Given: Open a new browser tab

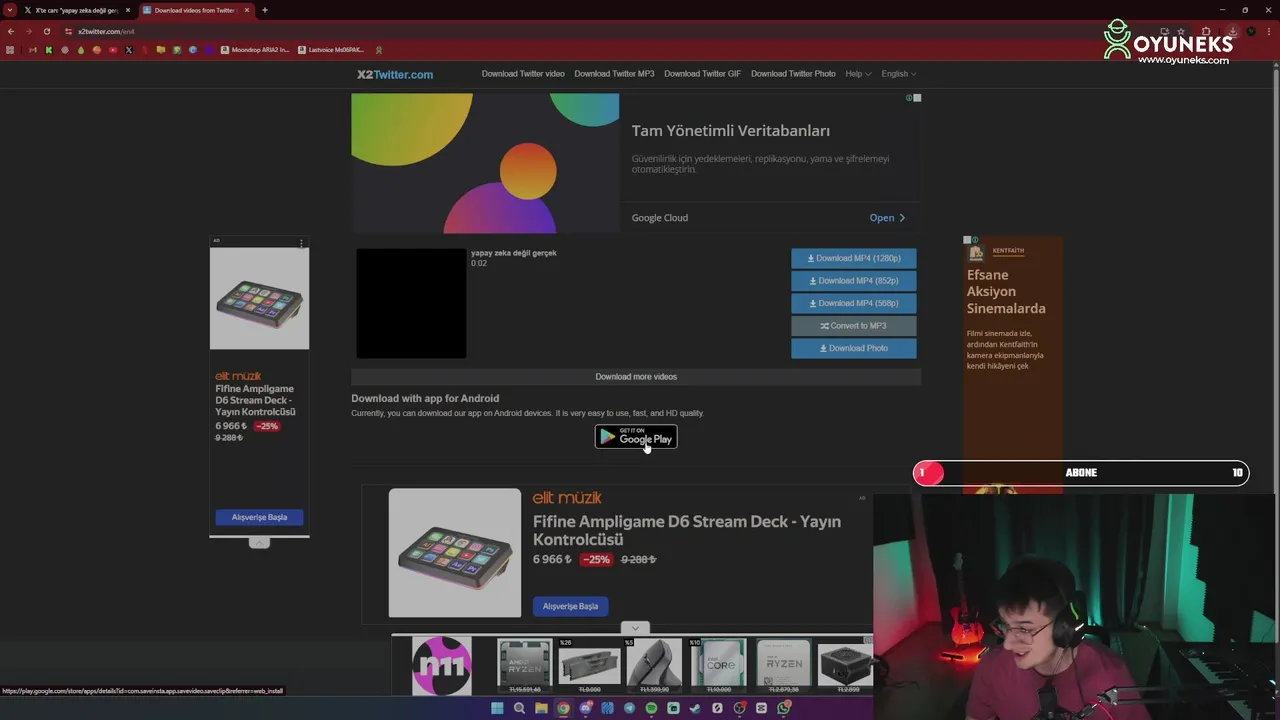Looking at the screenshot, I should click(265, 10).
